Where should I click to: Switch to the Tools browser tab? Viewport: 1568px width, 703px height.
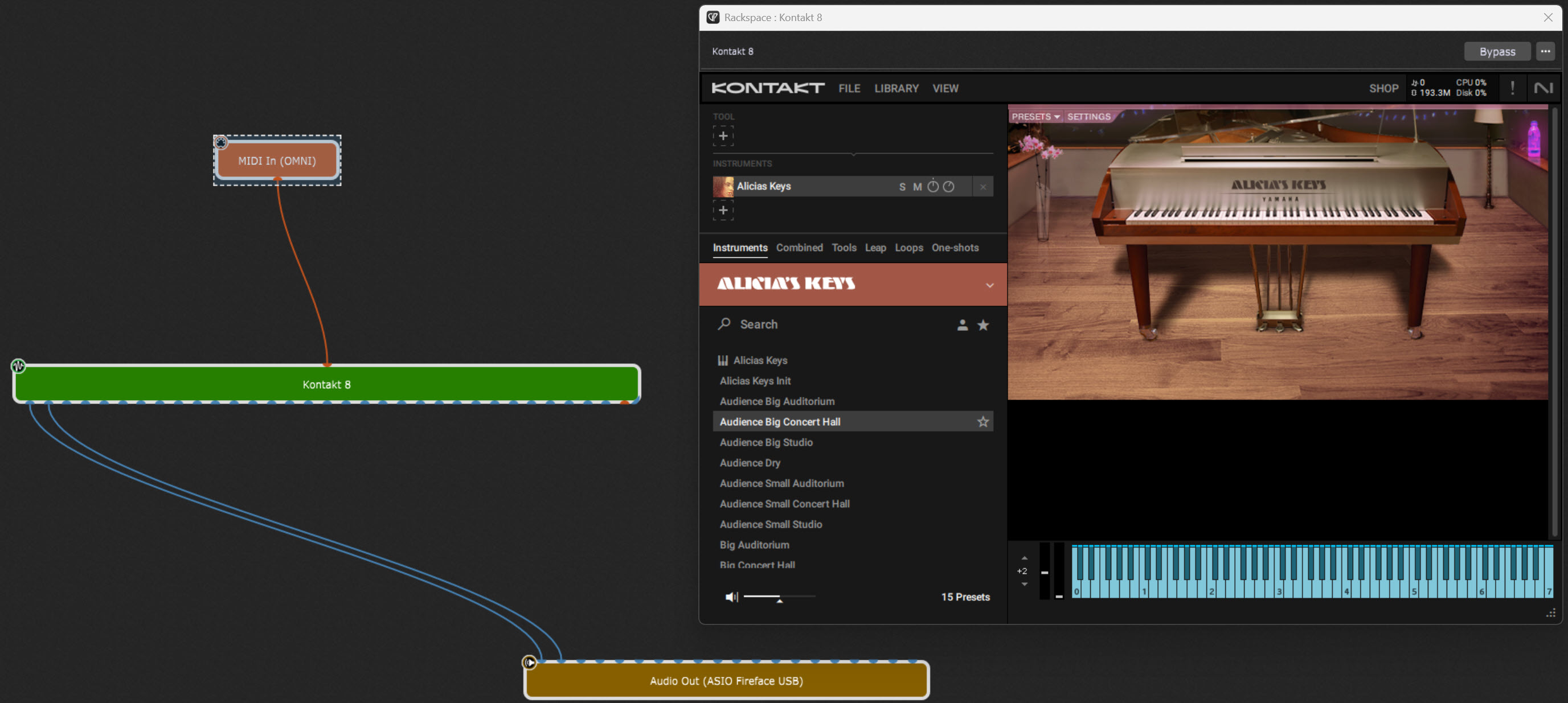coord(844,248)
